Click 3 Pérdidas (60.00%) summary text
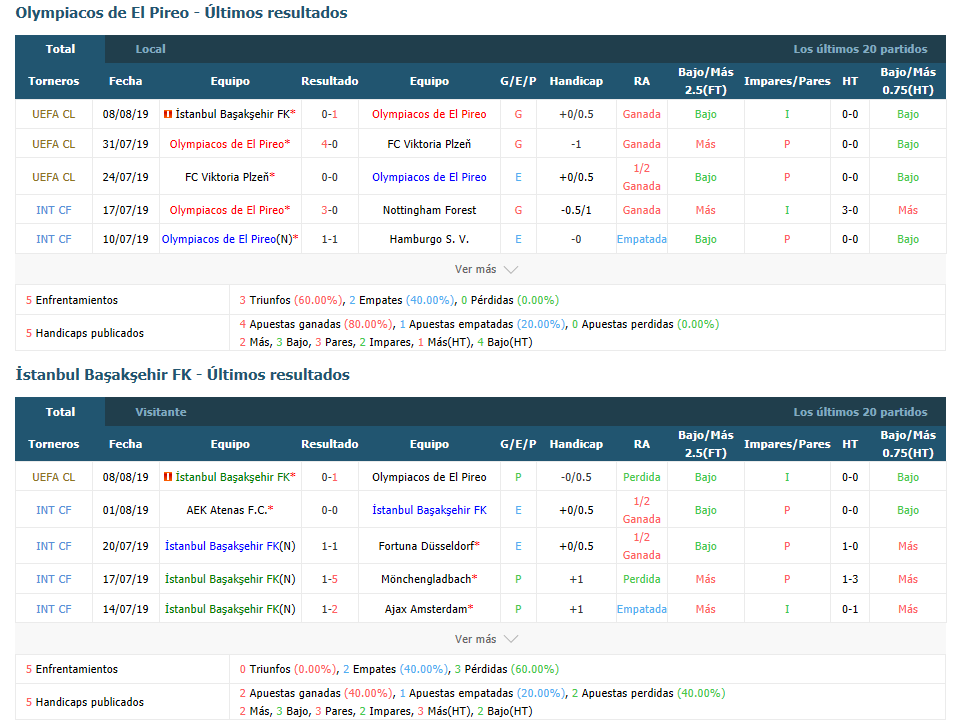This screenshot has width=956, height=728. pos(507,669)
